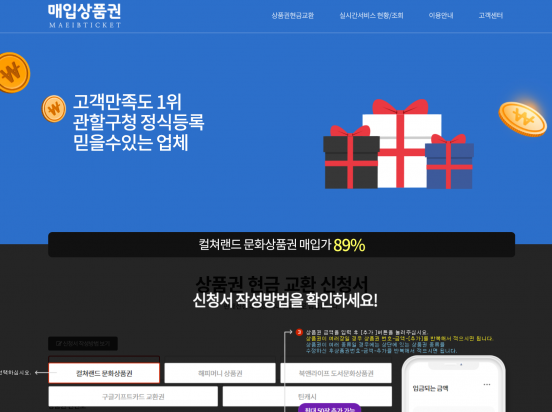Image resolution: width=552 pixels, height=412 pixels.
Task: Open the 고객센터 menu
Action: click(490, 15)
